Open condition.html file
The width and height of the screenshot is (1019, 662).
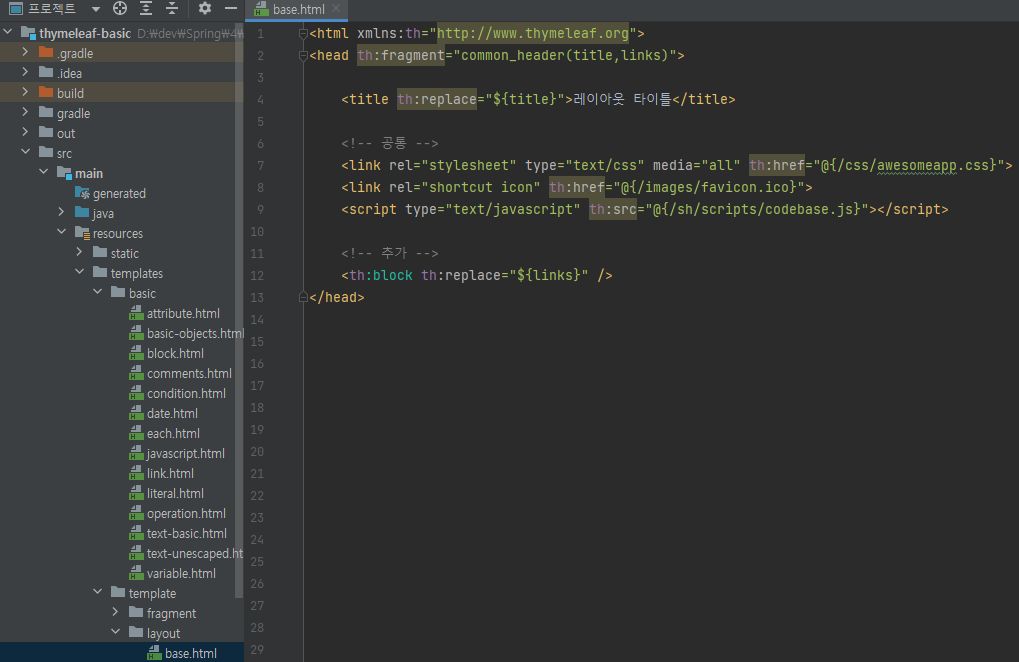click(x=187, y=394)
